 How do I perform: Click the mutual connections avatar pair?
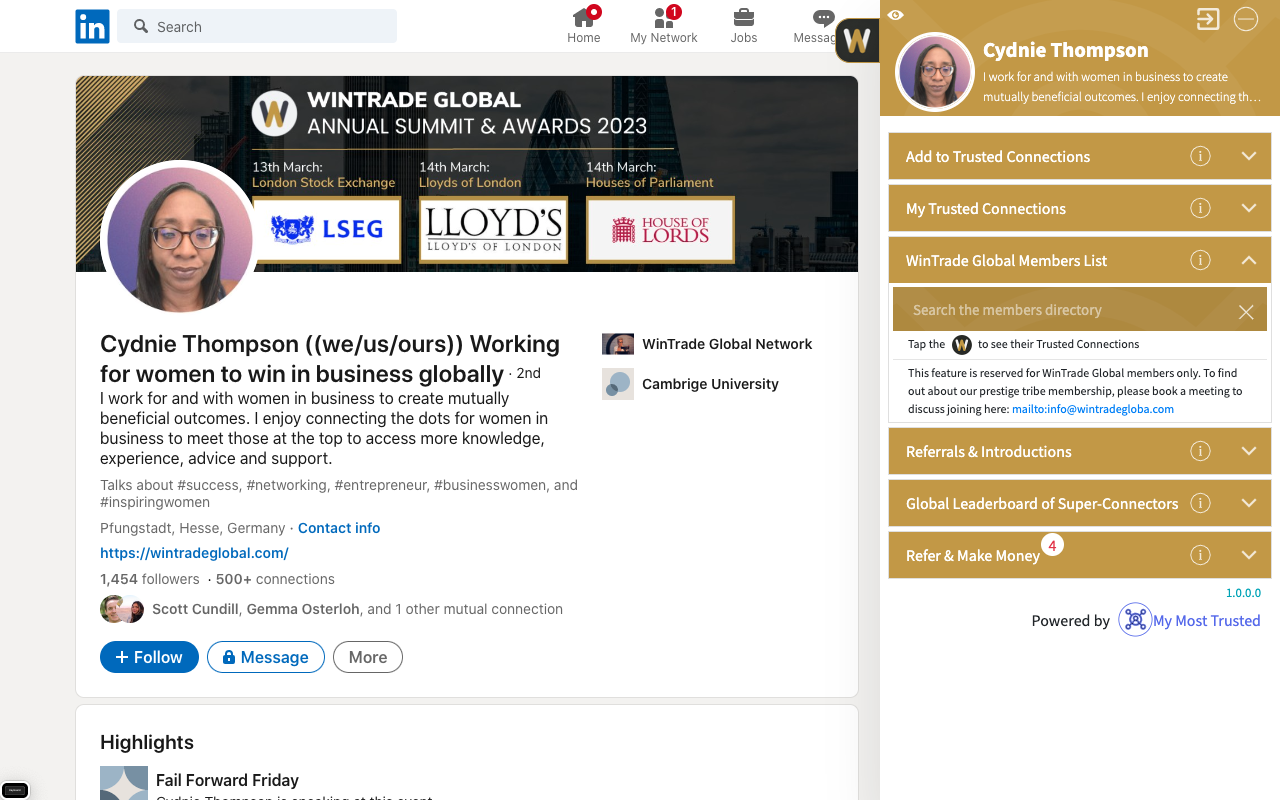pyautogui.click(x=122, y=609)
